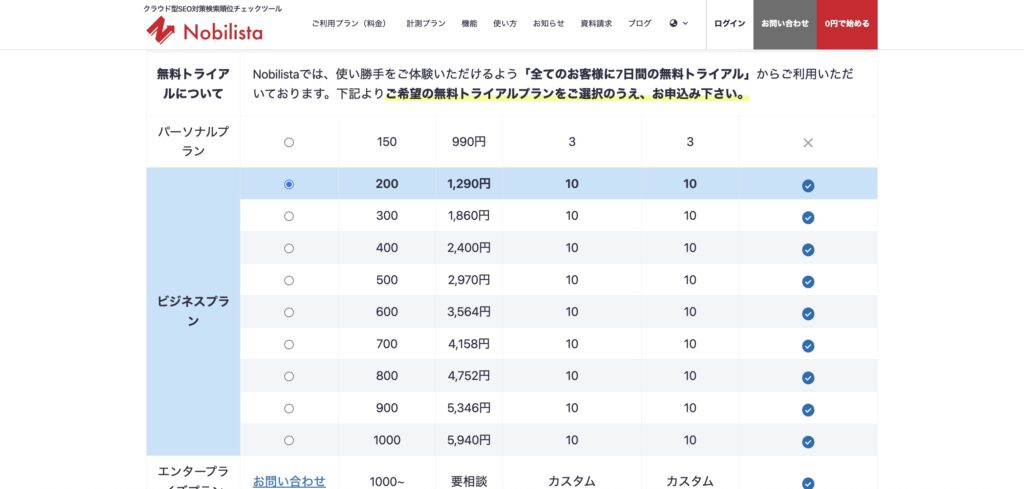Open the globe language selector

pos(678,23)
